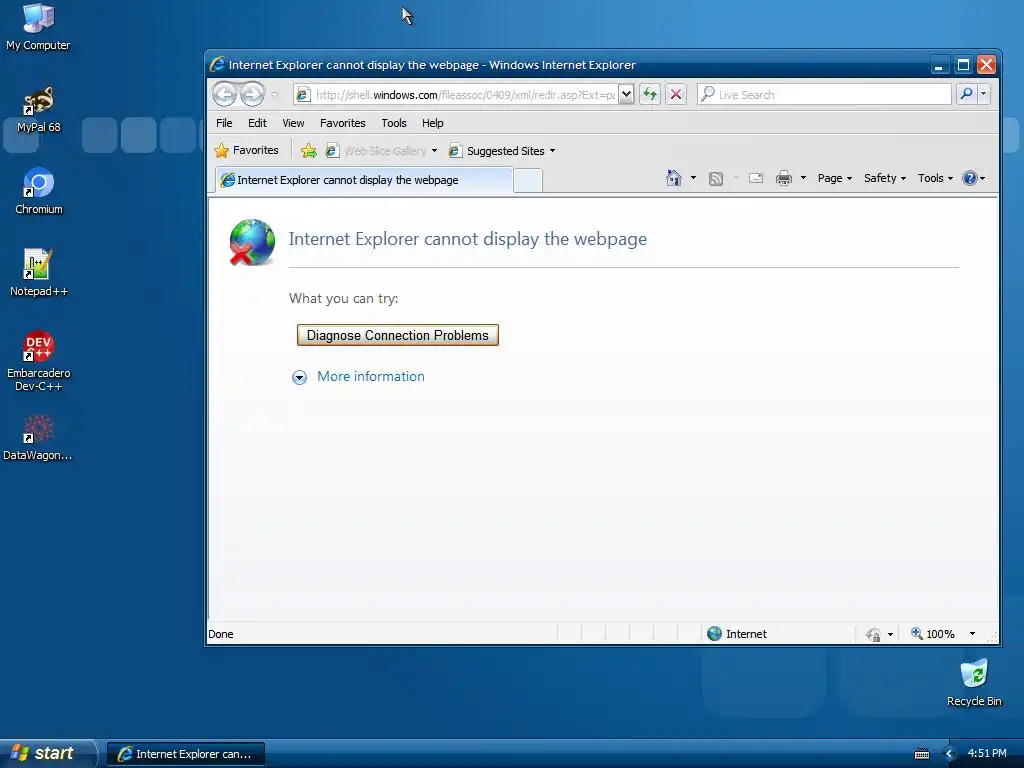1024x768 pixels.
Task: Expand the Web Slice Gallery dropdown arrow
Action: coord(434,151)
